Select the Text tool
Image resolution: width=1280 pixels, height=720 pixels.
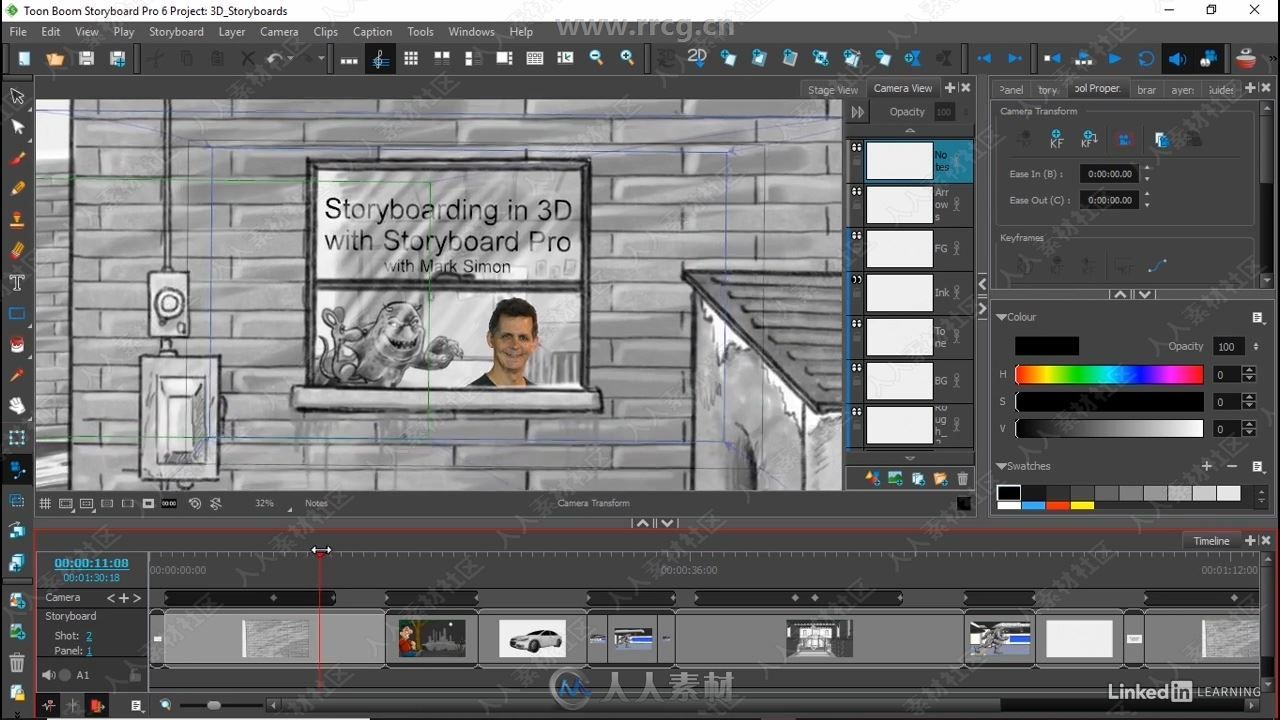(x=17, y=282)
